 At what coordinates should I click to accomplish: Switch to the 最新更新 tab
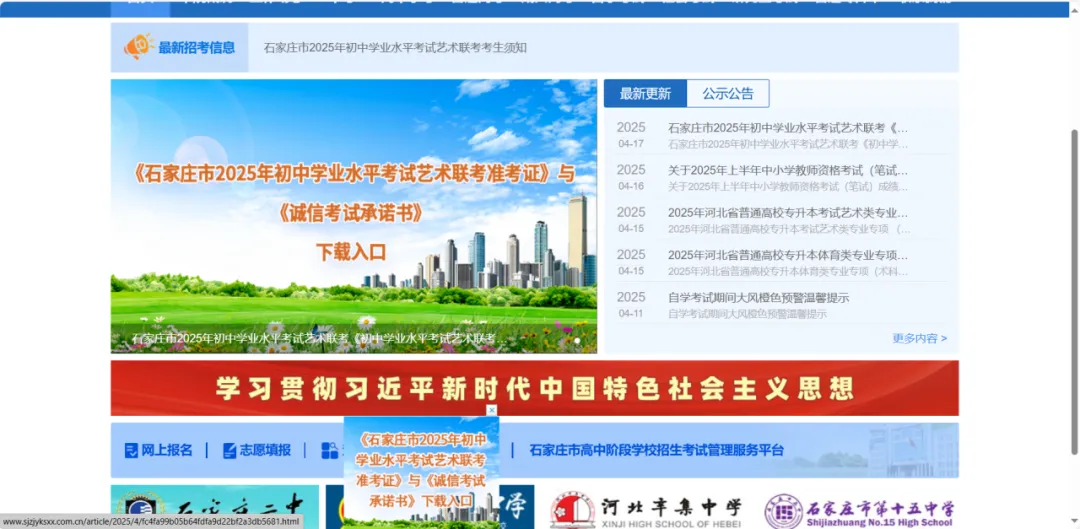tap(645, 94)
